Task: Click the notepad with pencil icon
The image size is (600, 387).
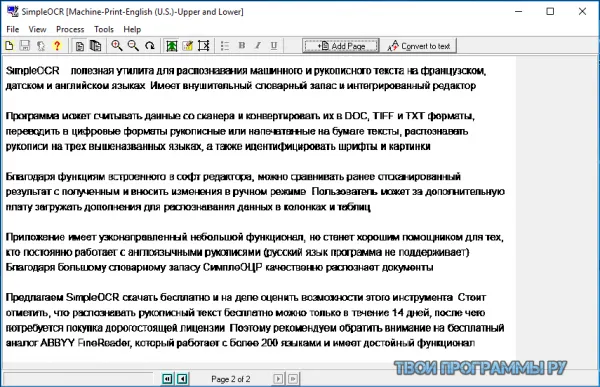Action: tap(188, 46)
